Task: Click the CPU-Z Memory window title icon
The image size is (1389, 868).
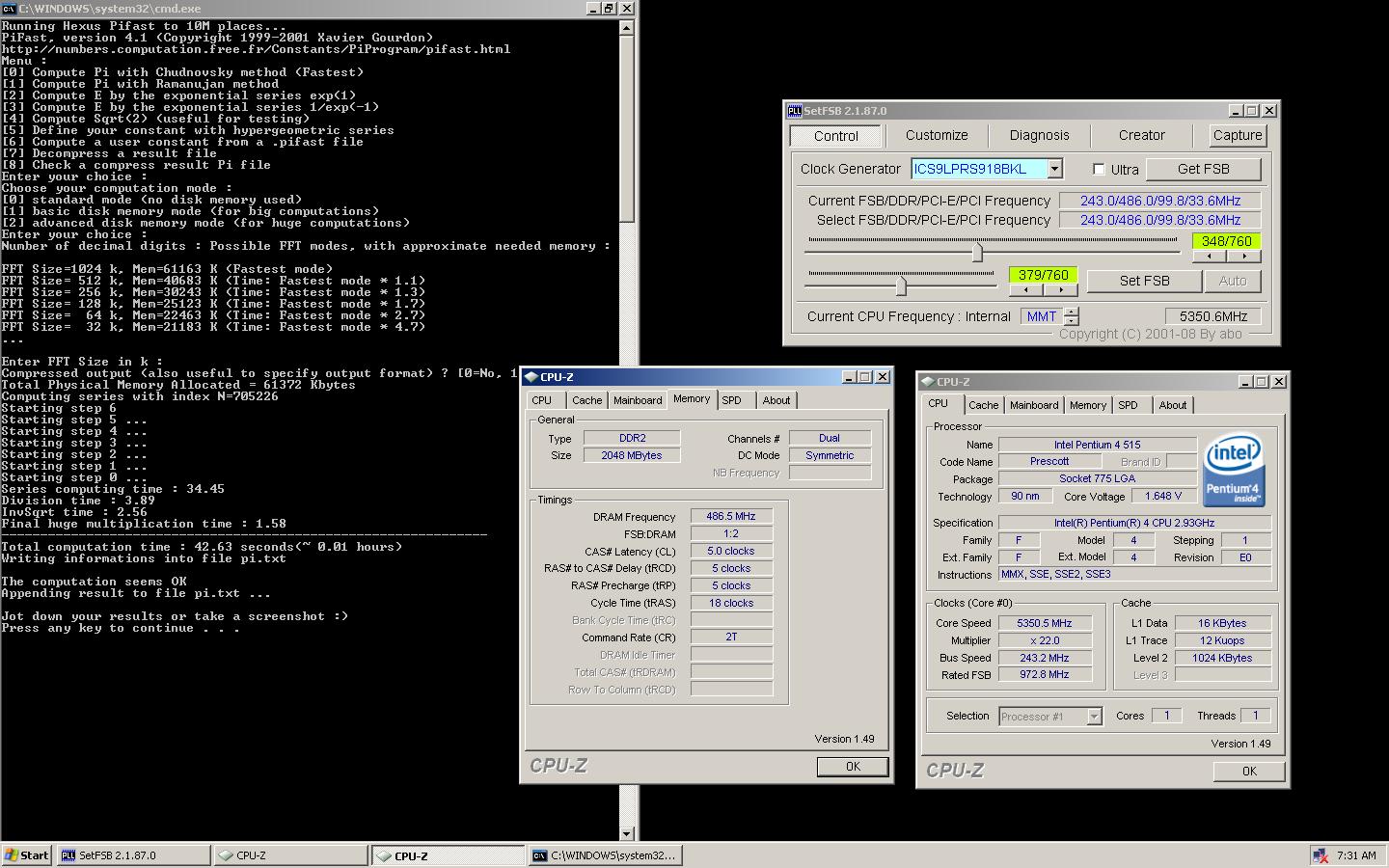Action: pyautogui.click(x=531, y=377)
